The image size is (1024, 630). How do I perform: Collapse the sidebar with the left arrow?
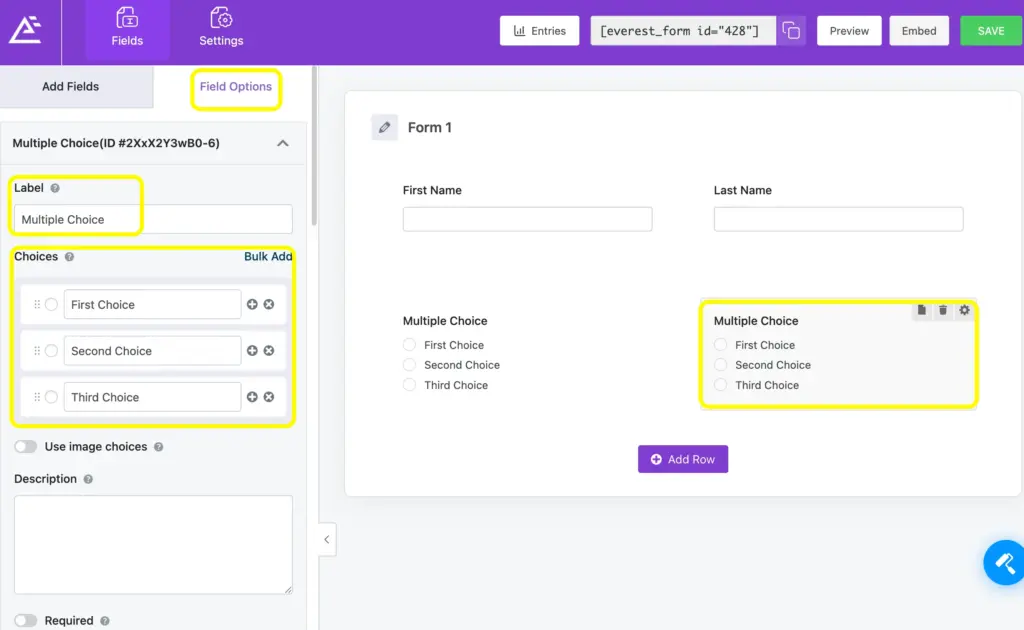click(x=326, y=539)
